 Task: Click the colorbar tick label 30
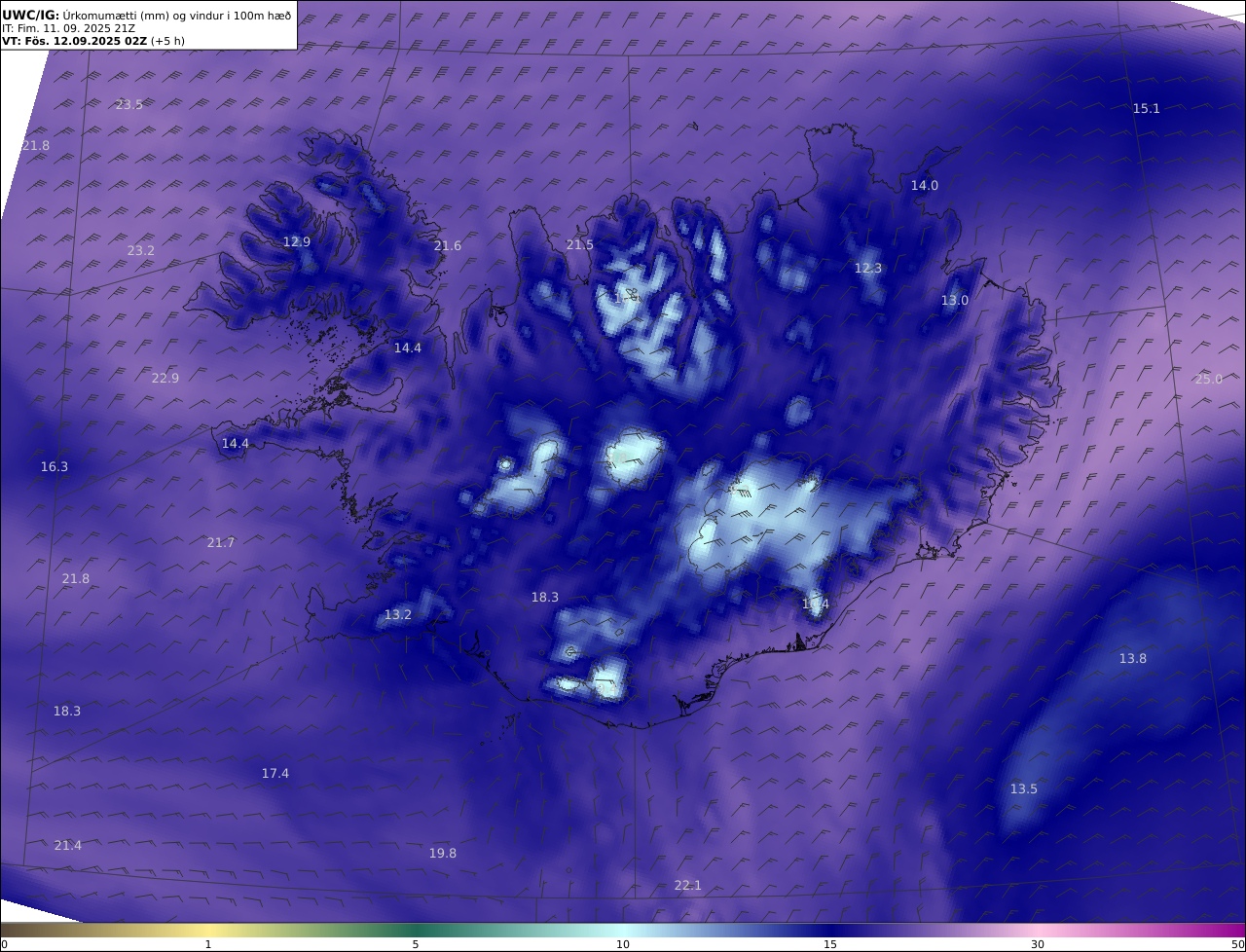click(1038, 944)
